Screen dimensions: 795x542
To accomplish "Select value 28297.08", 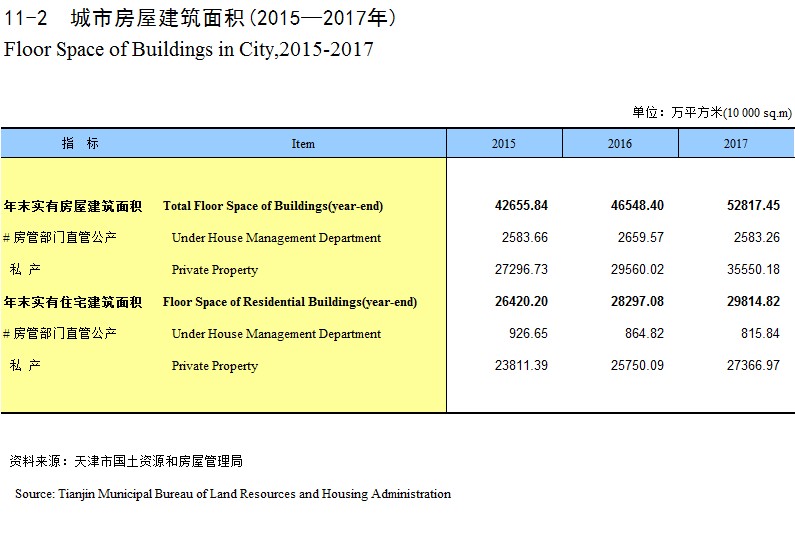I will pyautogui.click(x=637, y=301).
